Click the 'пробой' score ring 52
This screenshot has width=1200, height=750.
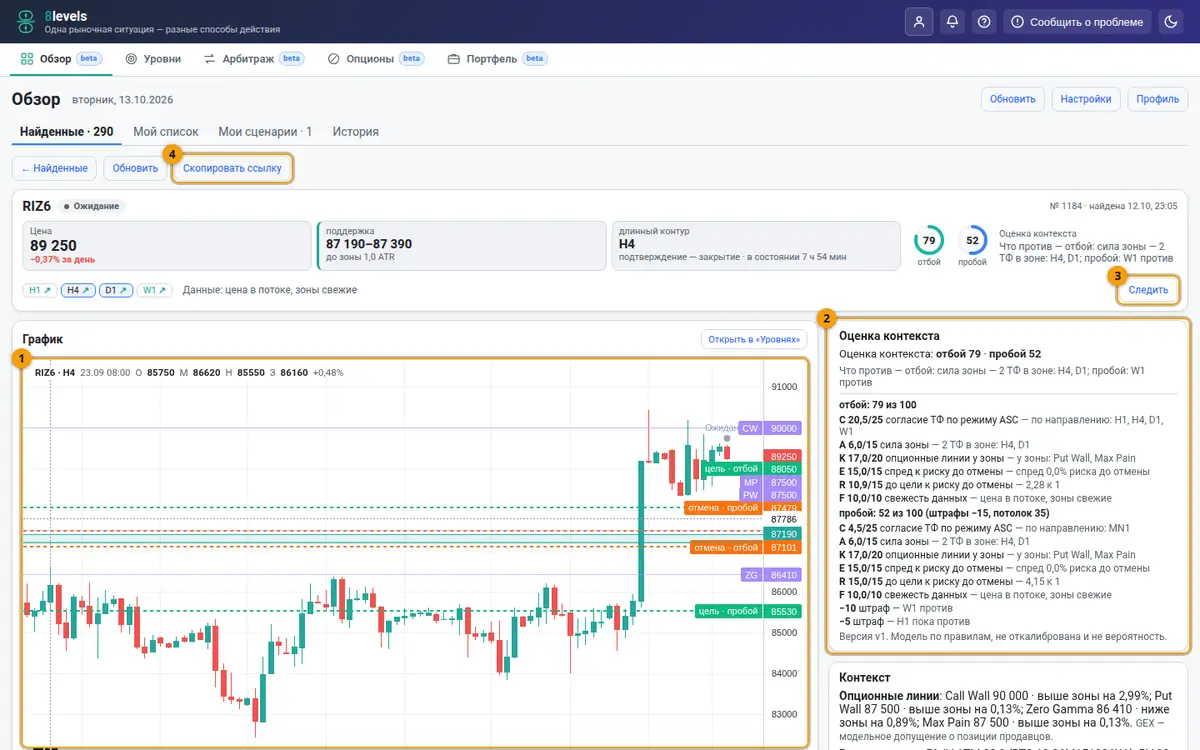(x=973, y=241)
